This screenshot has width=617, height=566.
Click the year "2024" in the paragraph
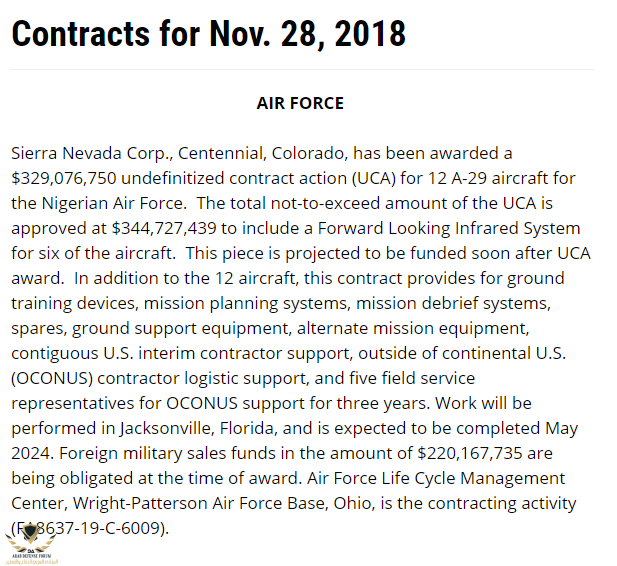pyautogui.click(x=32, y=453)
